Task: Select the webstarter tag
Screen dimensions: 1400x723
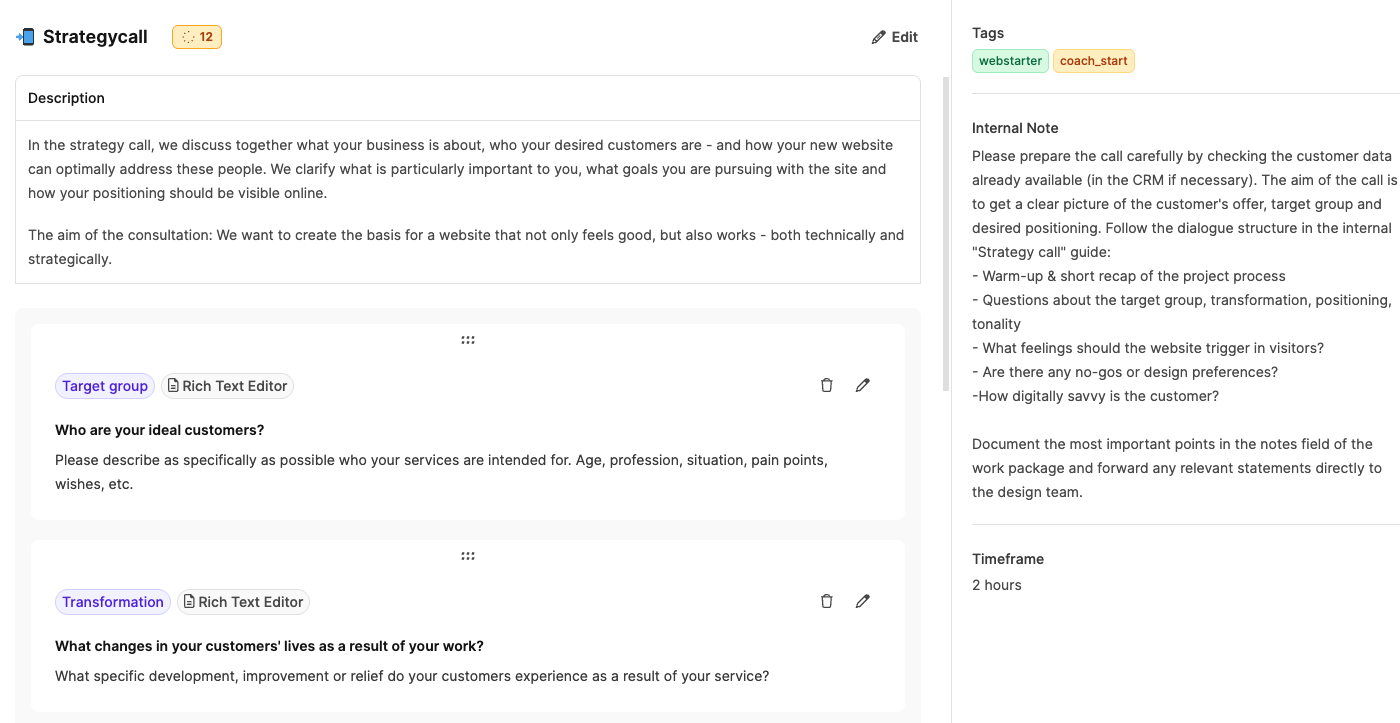Action: click(x=1010, y=61)
